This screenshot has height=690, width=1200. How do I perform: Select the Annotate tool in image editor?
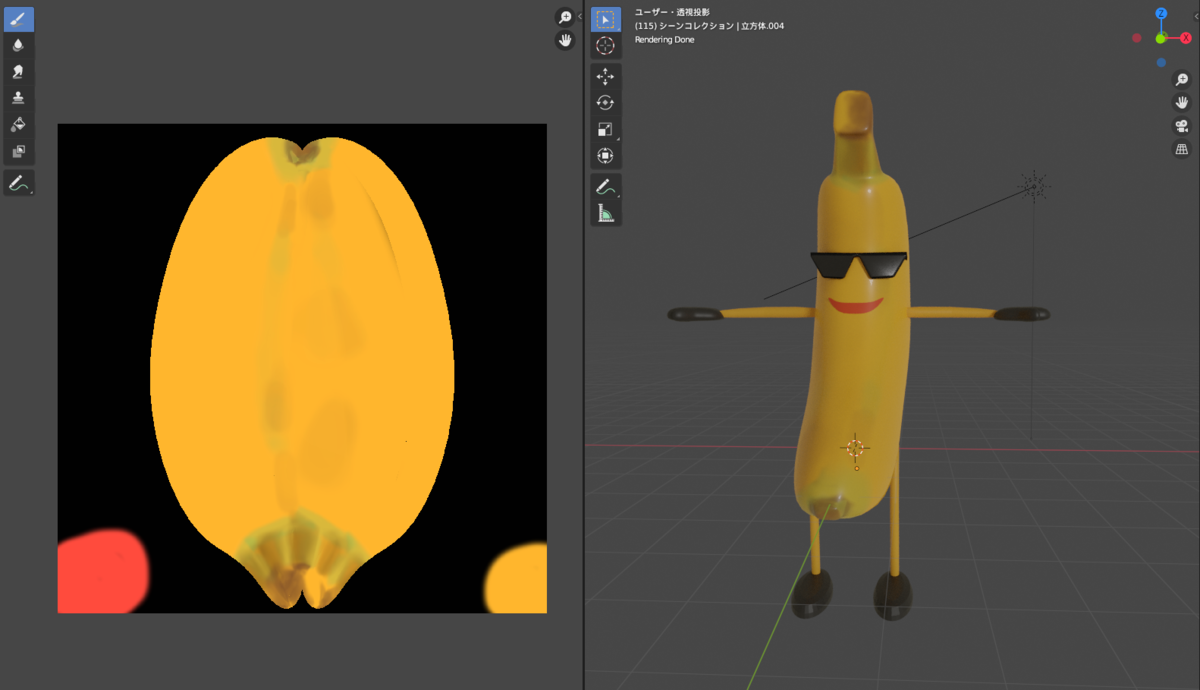(19, 184)
